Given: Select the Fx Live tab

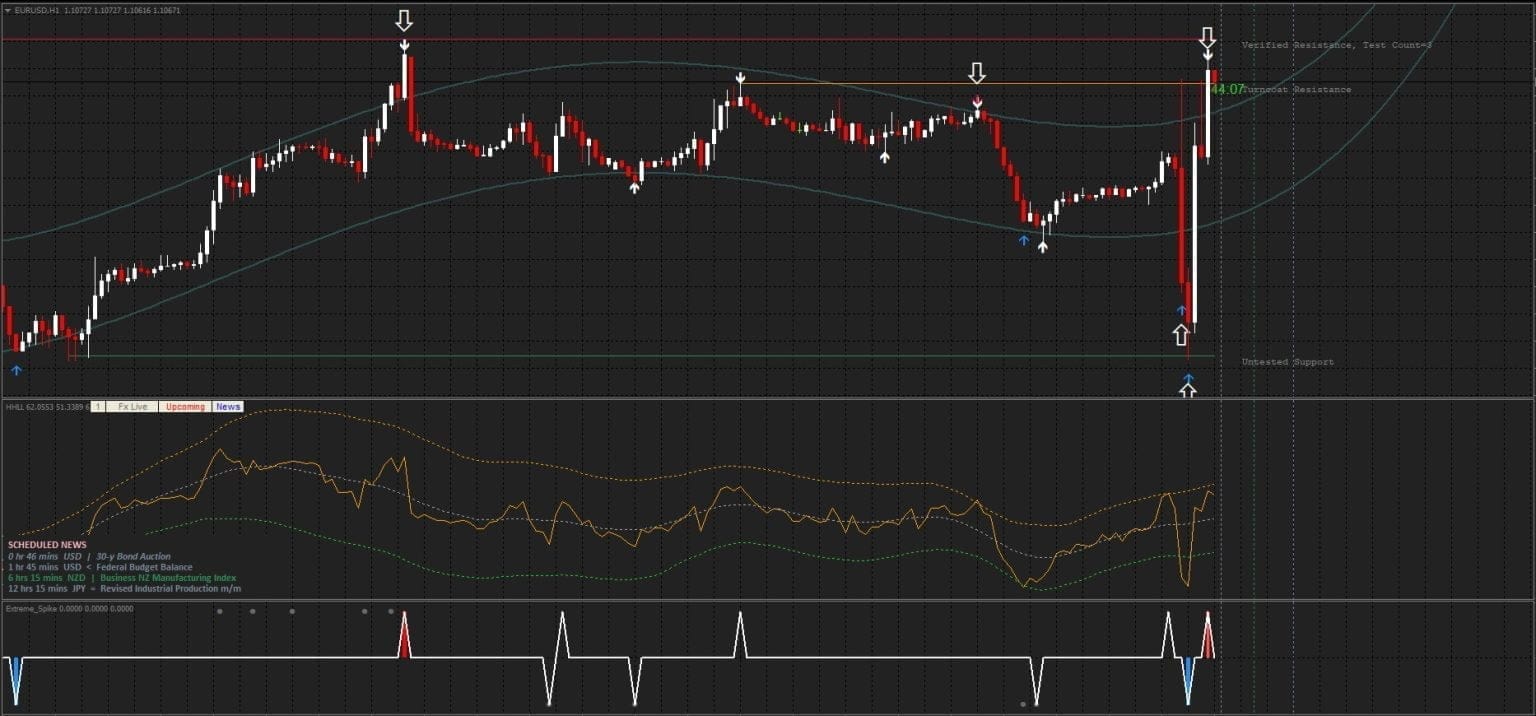Looking at the screenshot, I should [x=134, y=407].
